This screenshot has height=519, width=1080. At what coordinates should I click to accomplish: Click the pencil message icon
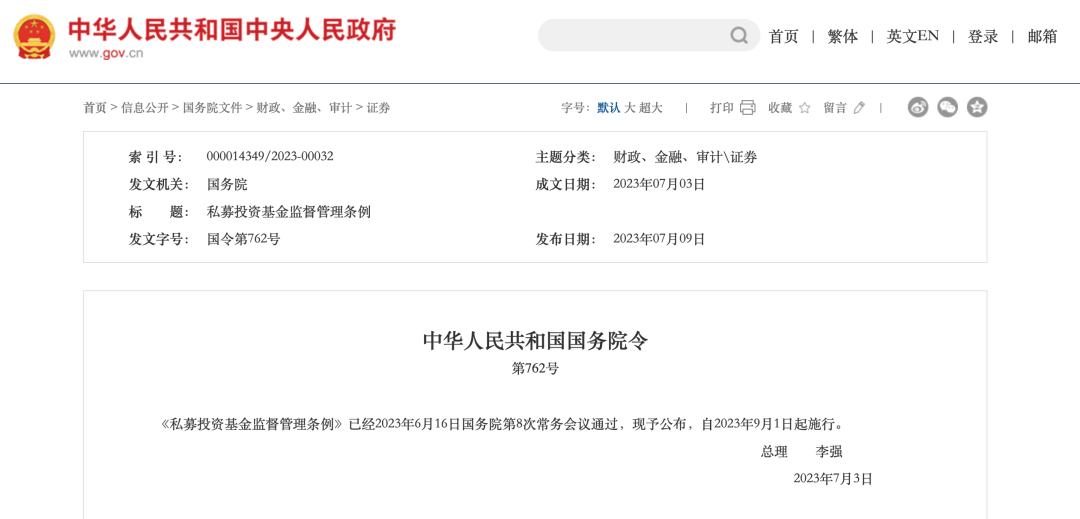coord(859,107)
